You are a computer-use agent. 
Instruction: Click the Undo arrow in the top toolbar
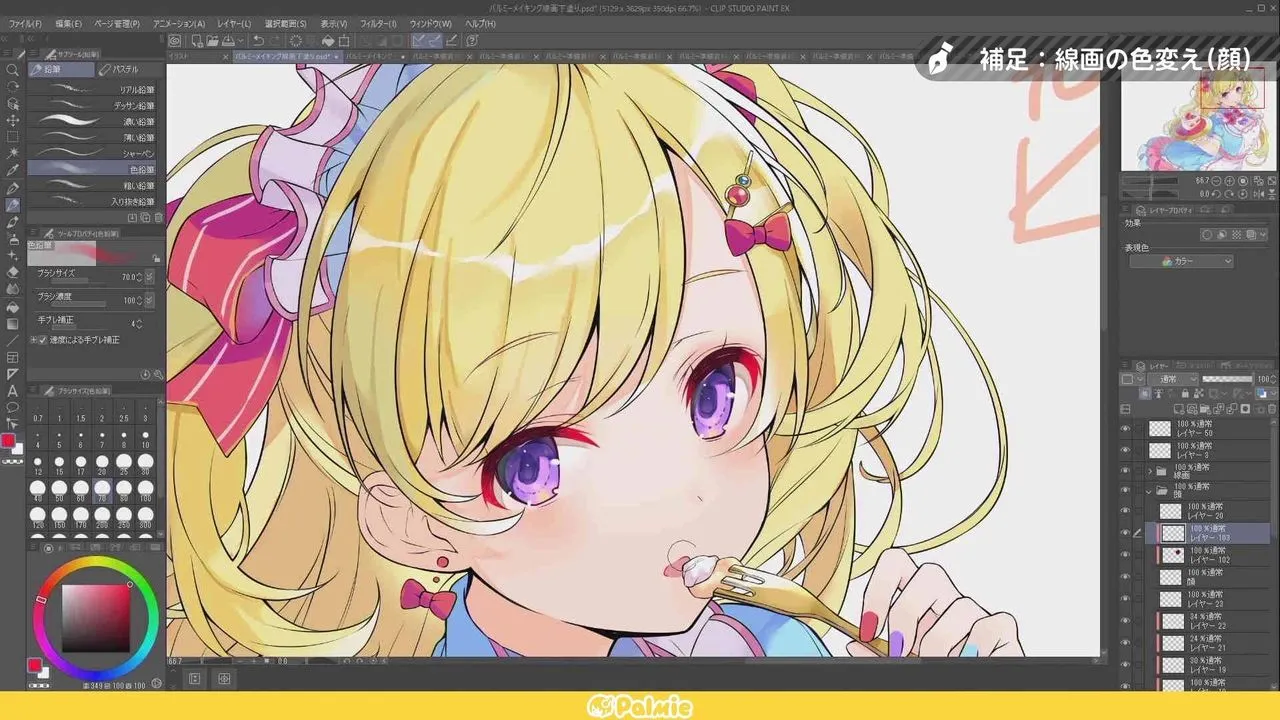pyautogui.click(x=259, y=40)
